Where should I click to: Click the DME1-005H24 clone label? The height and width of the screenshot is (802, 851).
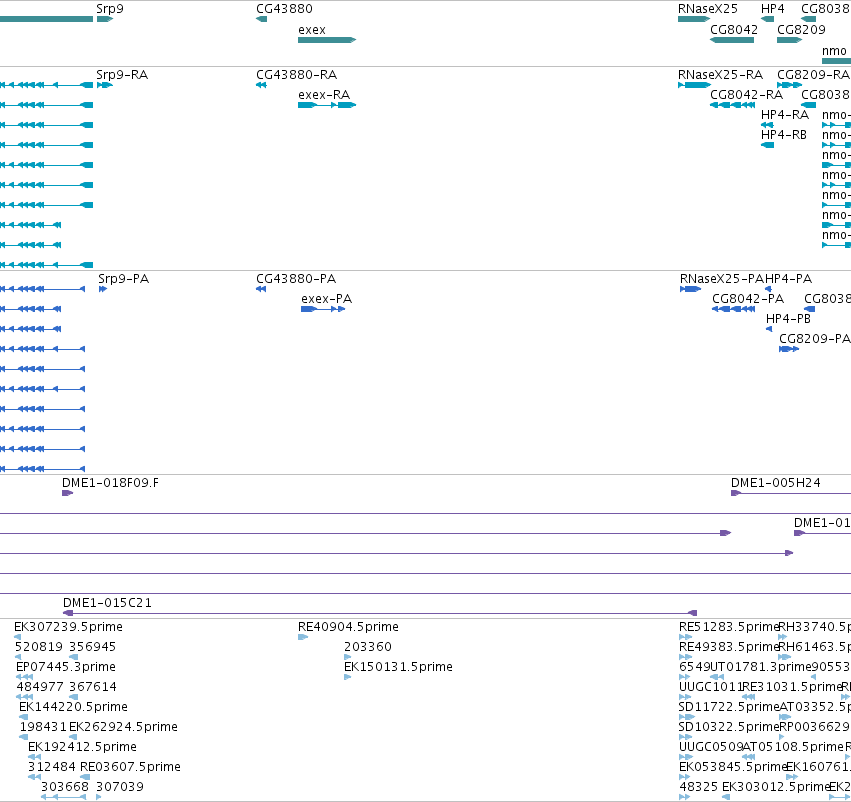coord(776,482)
